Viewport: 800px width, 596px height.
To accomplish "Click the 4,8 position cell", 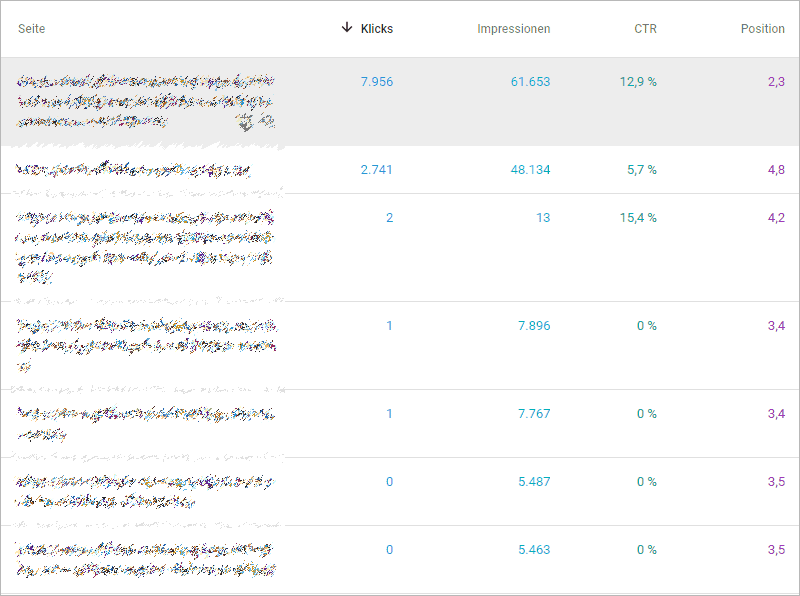I will click(776, 170).
